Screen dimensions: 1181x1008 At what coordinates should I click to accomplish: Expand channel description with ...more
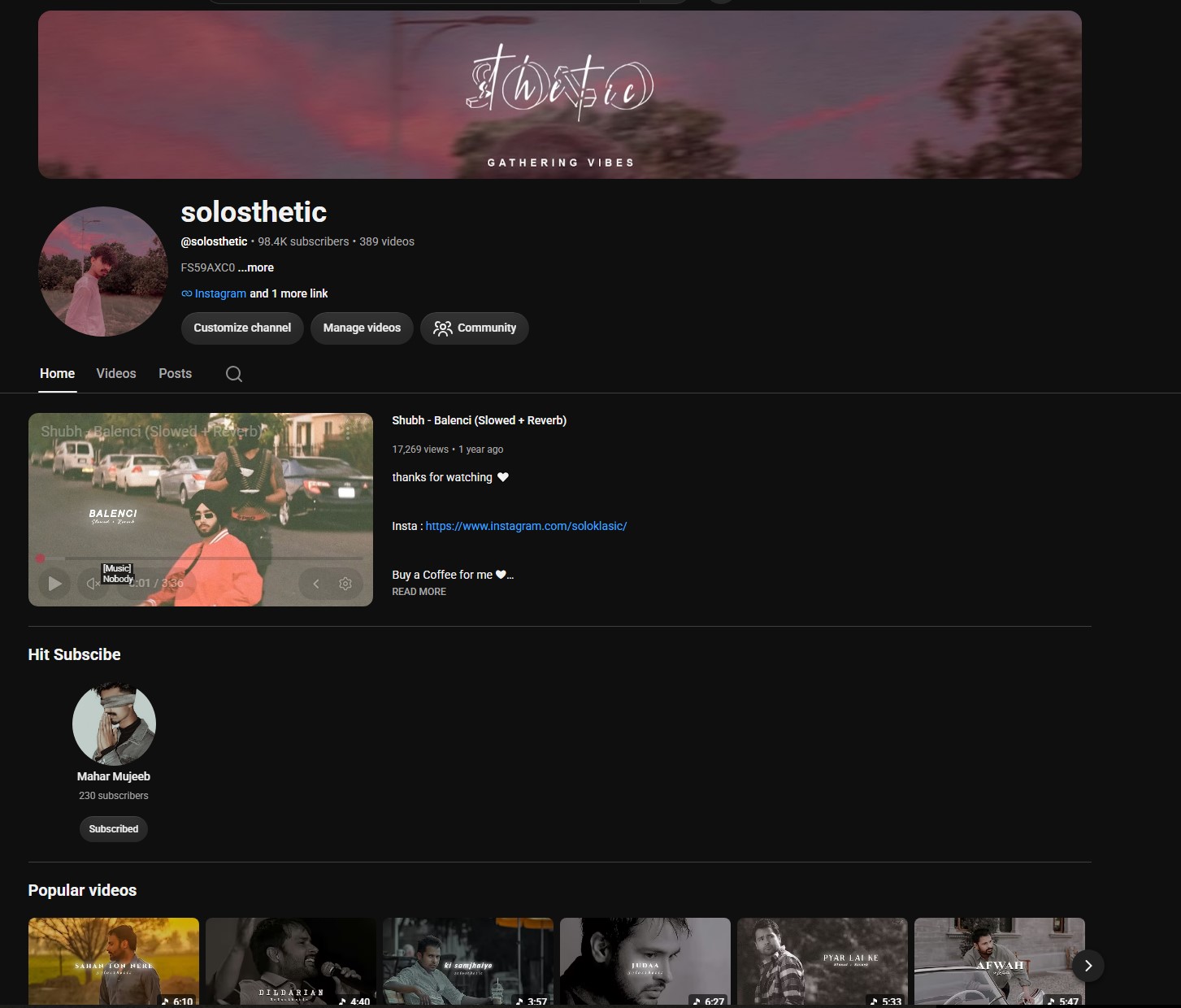[x=256, y=267]
